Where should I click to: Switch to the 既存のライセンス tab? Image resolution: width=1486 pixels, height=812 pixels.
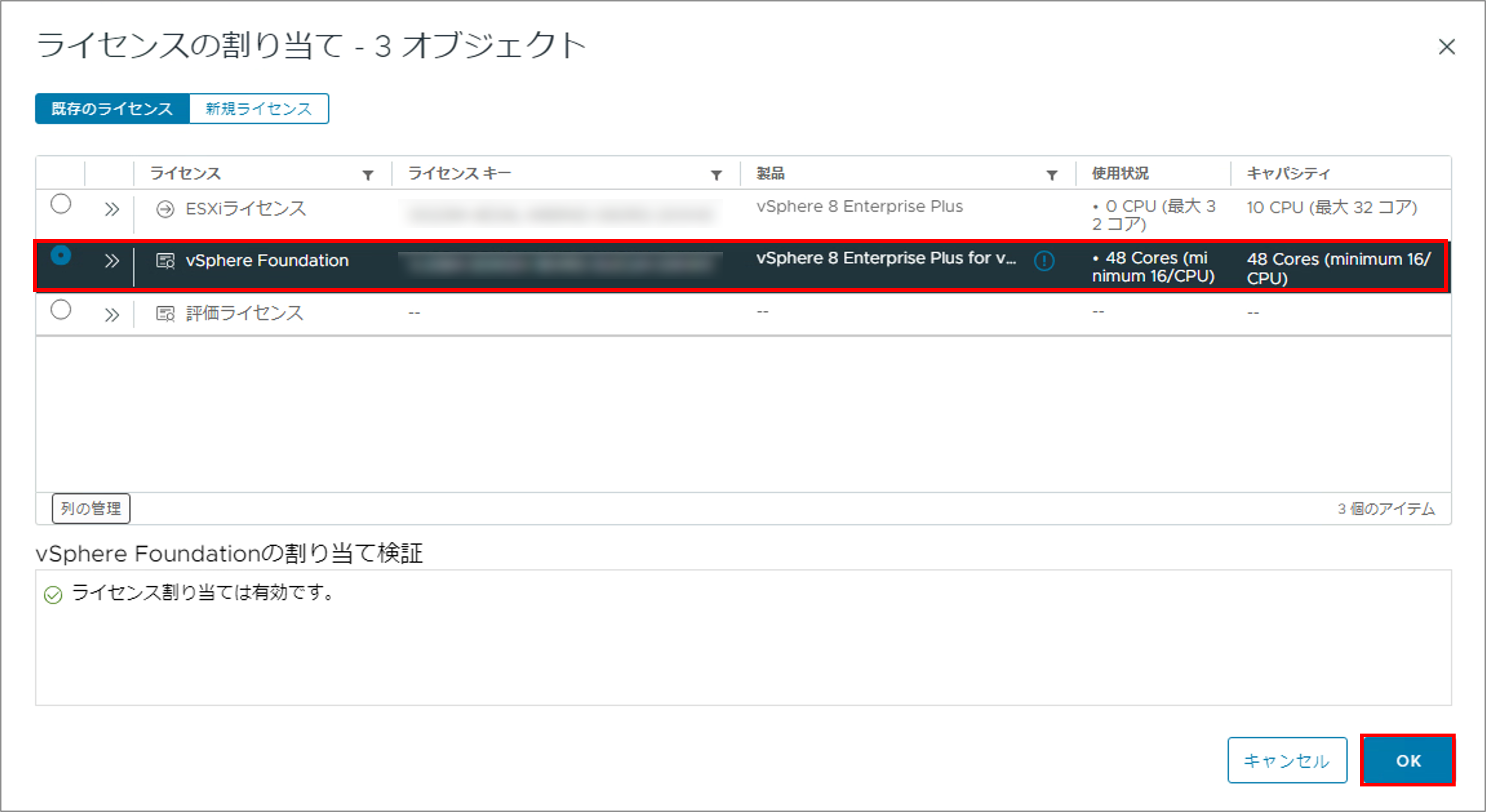[112, 108]
